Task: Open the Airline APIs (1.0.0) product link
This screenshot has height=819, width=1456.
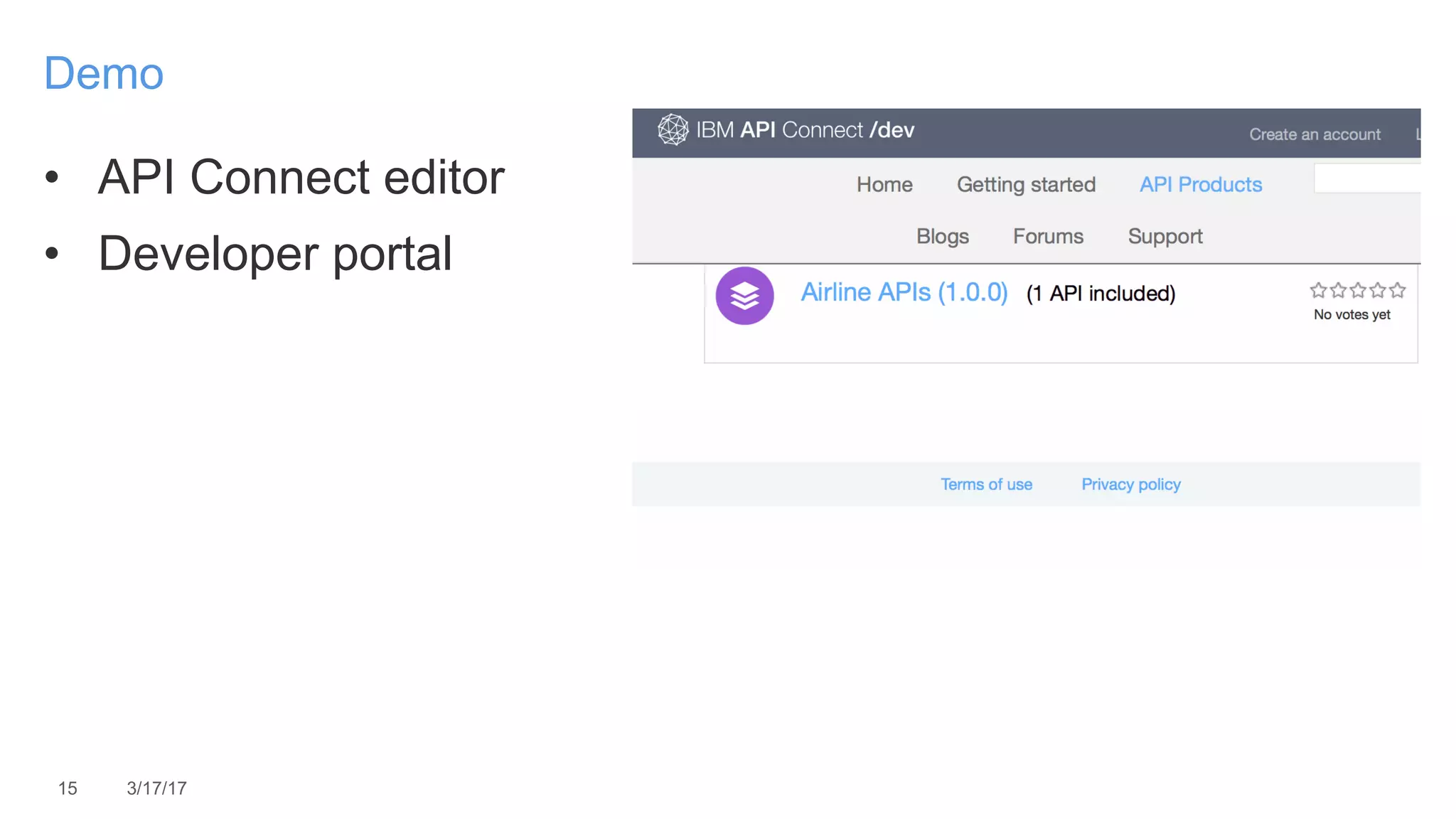Action: coord(904,292)
